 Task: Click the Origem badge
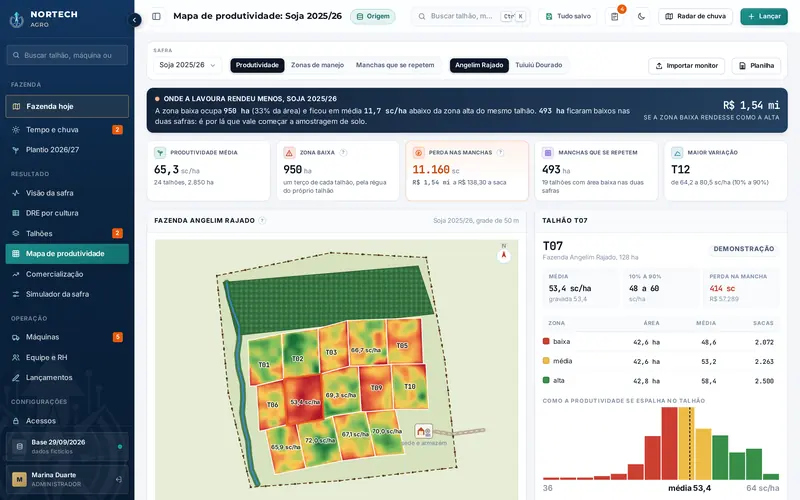click(x=373, y=16)
